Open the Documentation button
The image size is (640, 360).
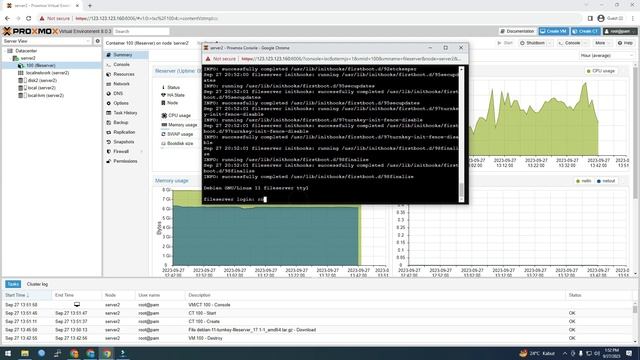(518, 31)
